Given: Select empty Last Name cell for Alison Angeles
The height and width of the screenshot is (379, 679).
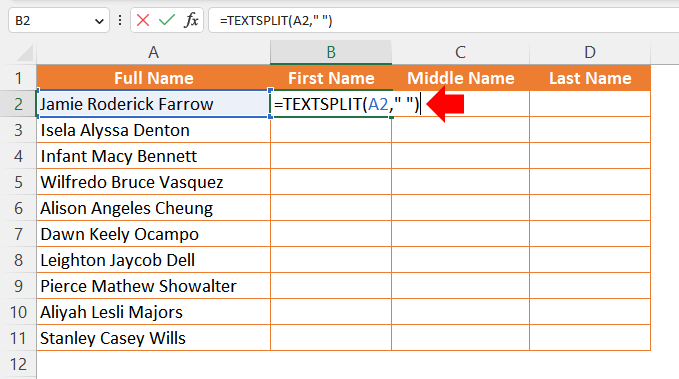Looking at the screenshot, I should point(590,208).
